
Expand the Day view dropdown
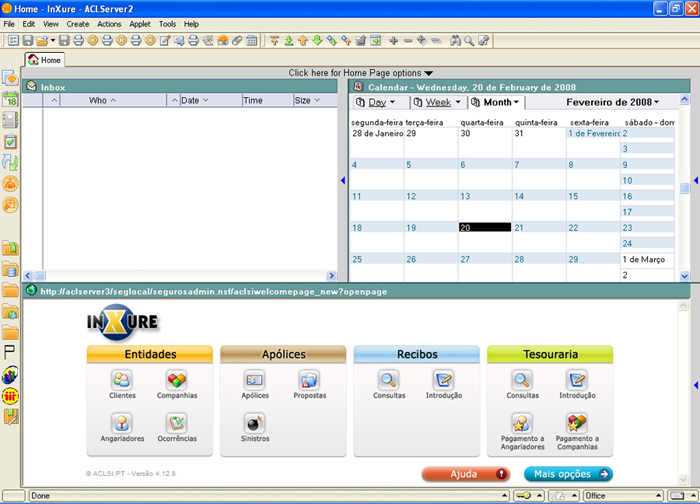coord(382,102)
